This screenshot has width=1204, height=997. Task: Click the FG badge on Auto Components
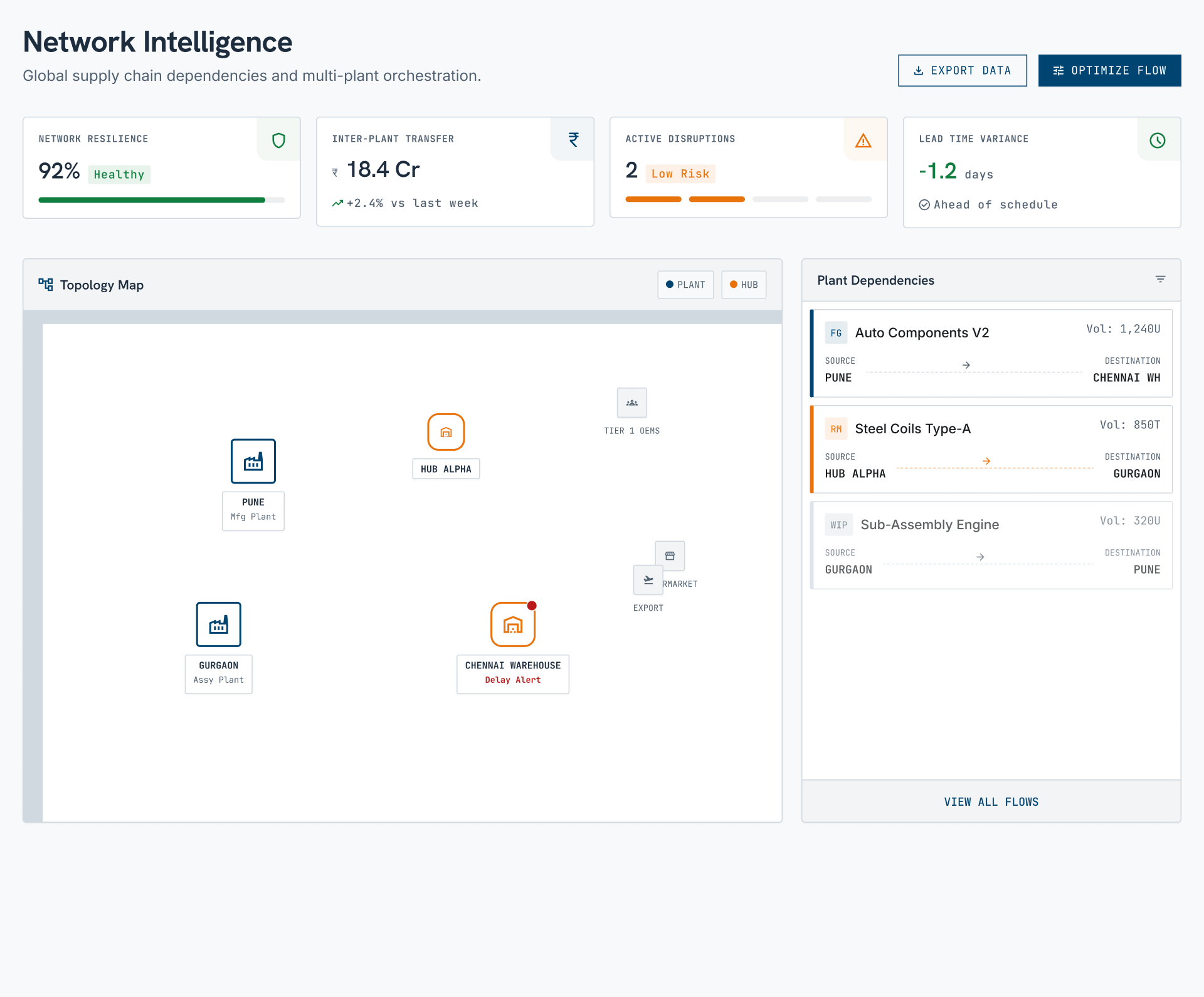pos(836,333)
